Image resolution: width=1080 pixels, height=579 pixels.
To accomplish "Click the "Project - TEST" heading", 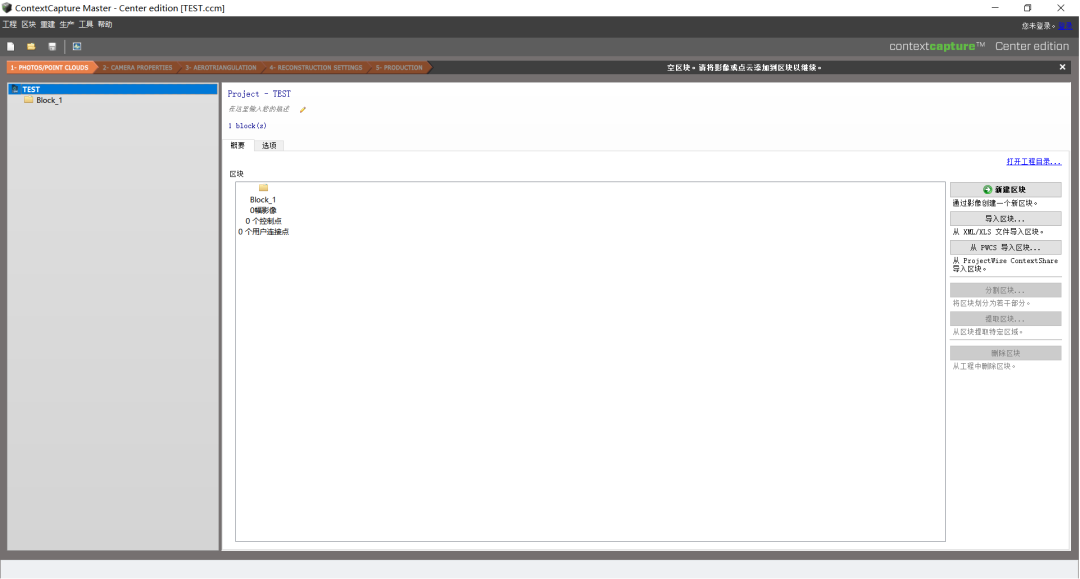I will (260, 94).
